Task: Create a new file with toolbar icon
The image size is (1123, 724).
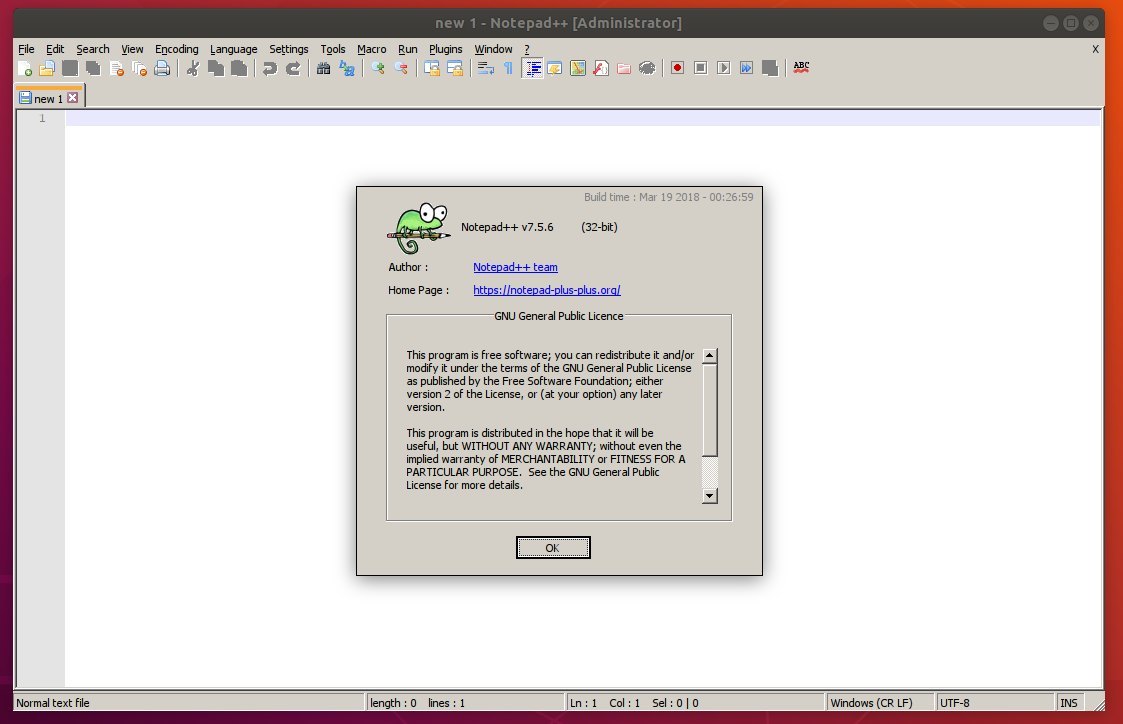Action: click(x=24, y=68)
